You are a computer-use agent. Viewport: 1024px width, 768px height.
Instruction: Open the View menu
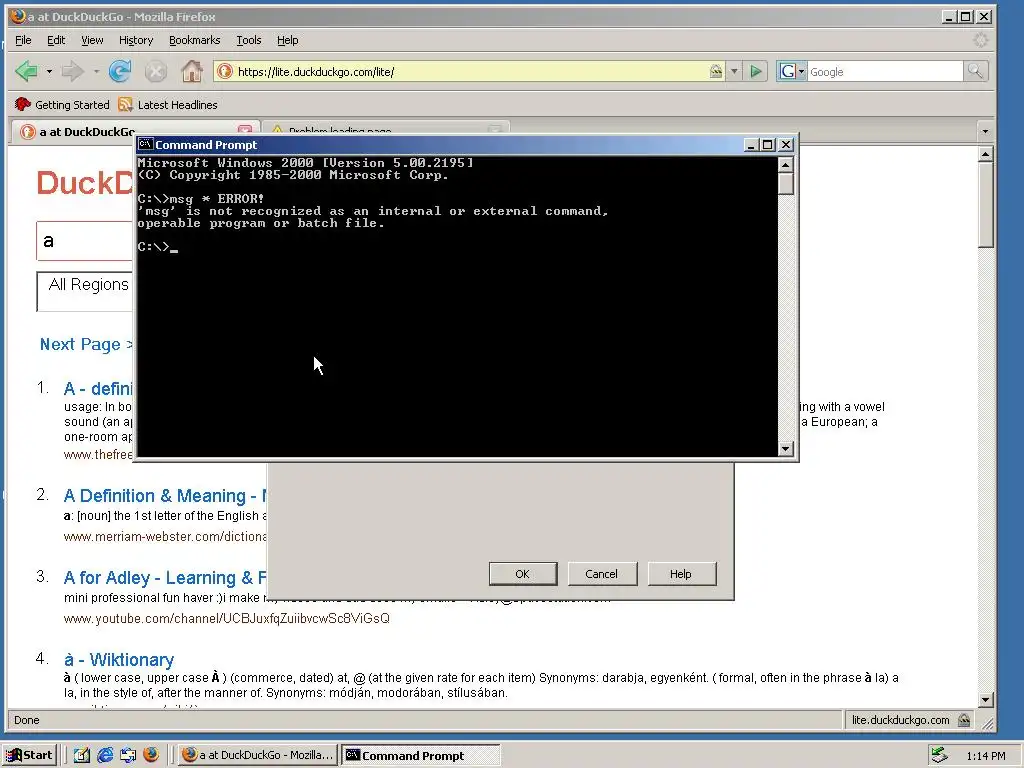pyautogui.click(x=92, y=40)
